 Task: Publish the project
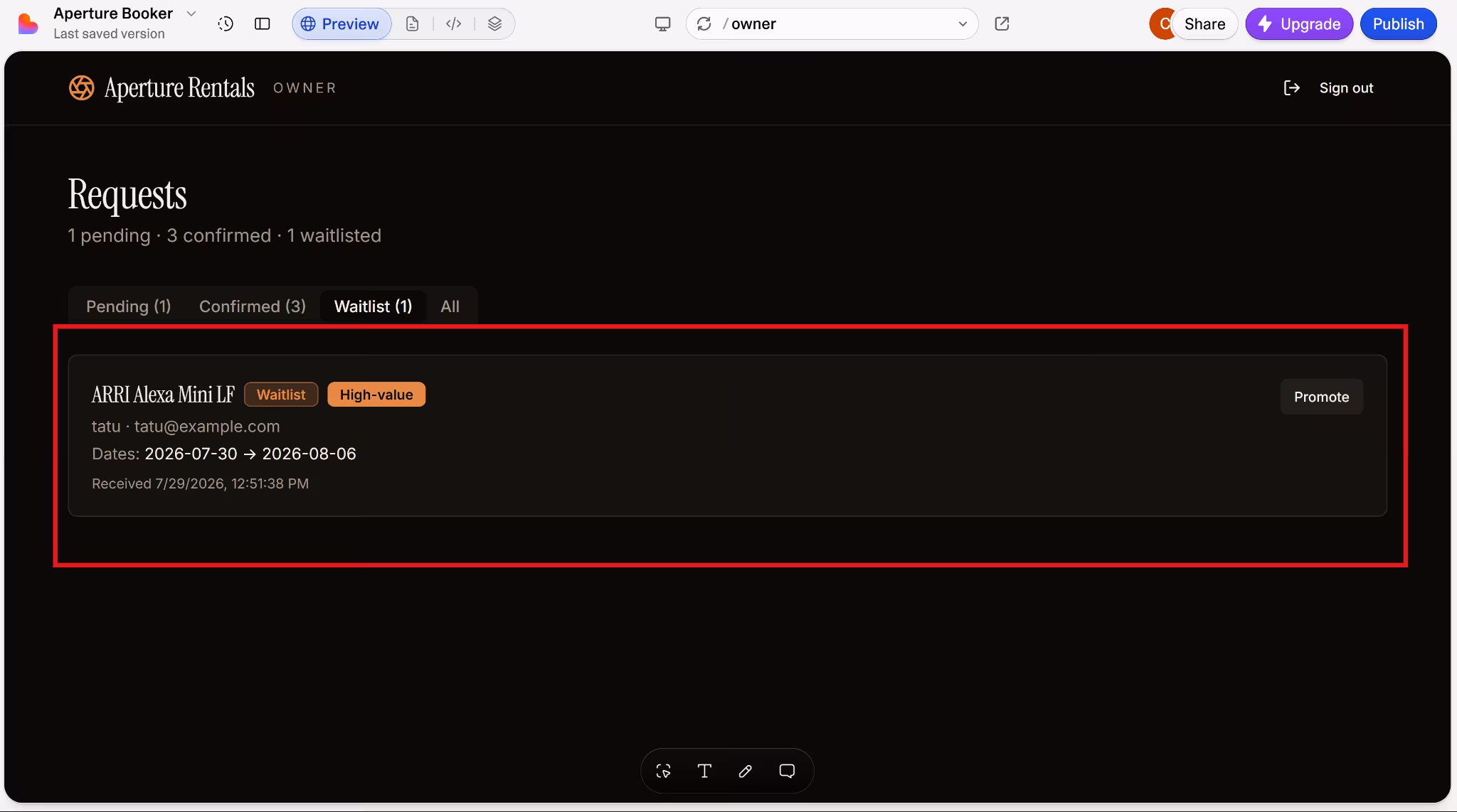click(x=1398, y=24)
